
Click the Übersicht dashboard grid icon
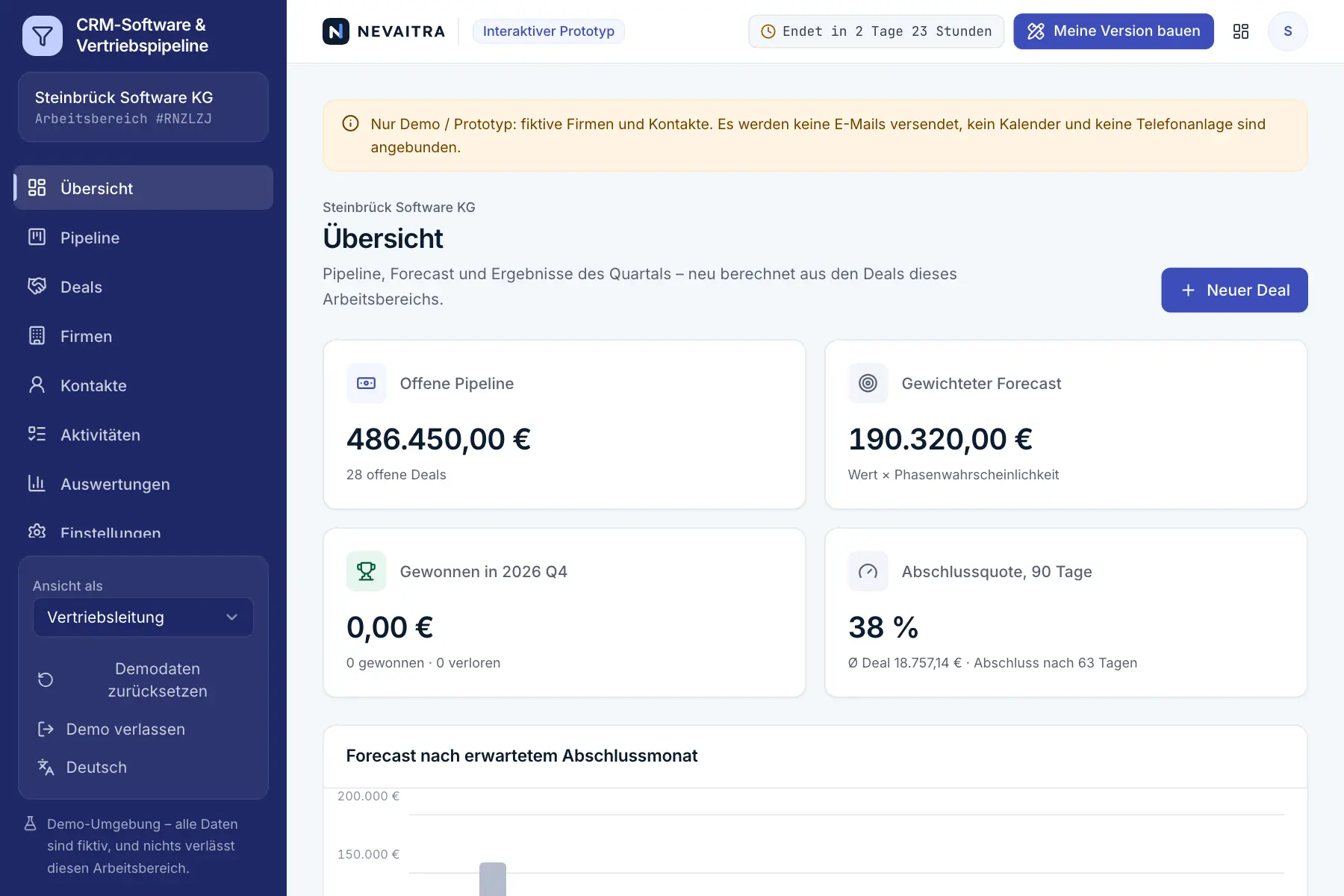pos(37,188)
